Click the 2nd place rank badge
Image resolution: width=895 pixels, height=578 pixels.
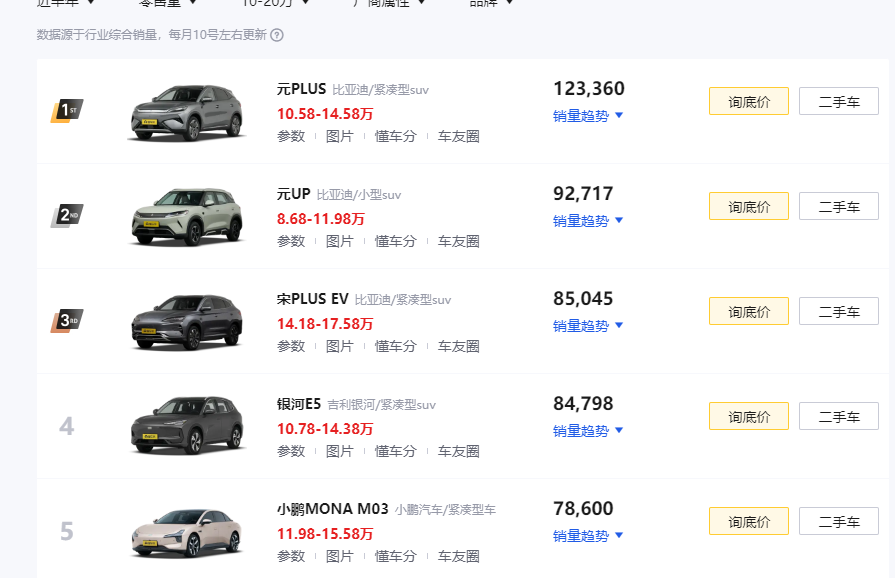point(66,215)
